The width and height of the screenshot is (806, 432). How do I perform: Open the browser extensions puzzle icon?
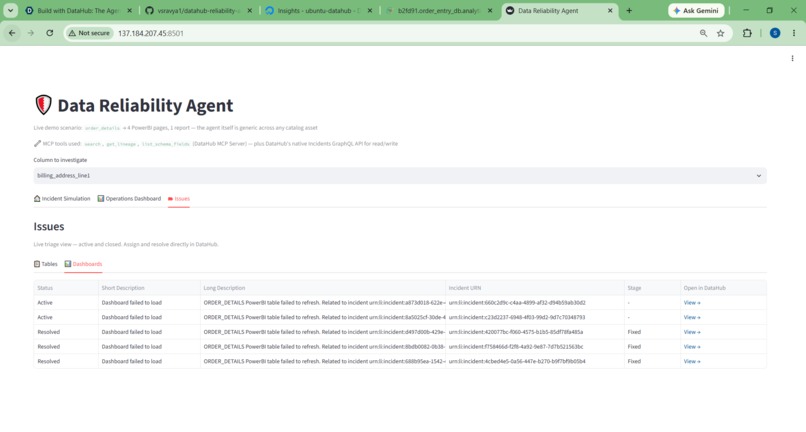[747, 33]
